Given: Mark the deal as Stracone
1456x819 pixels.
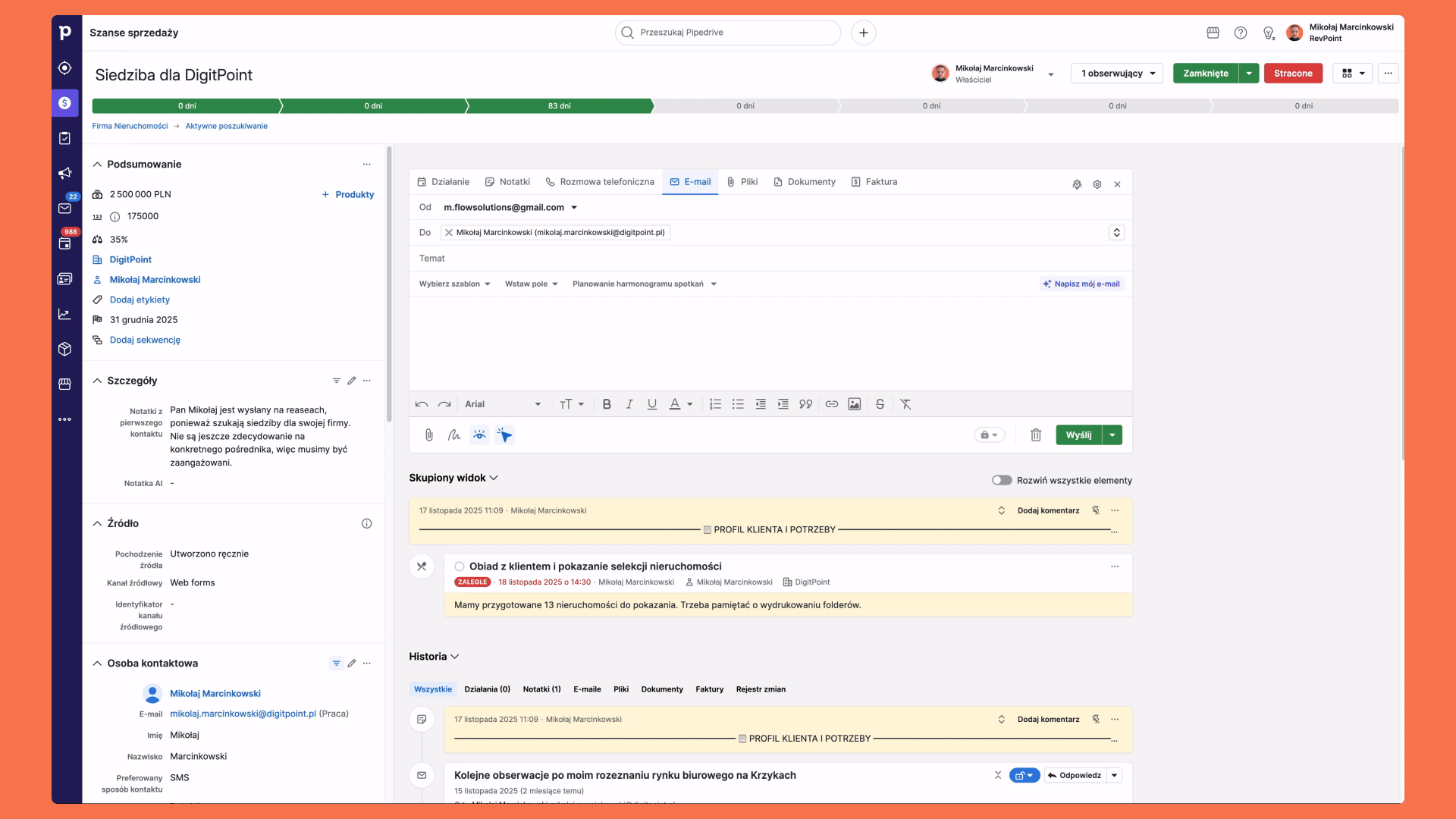Looking at the screenshot, I should click(x=1292, y=73).
